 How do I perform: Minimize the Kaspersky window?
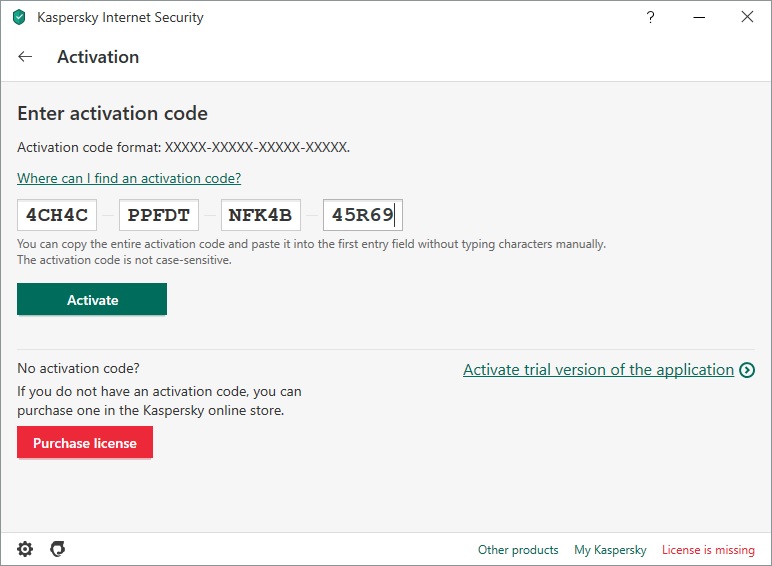point(699,17)
